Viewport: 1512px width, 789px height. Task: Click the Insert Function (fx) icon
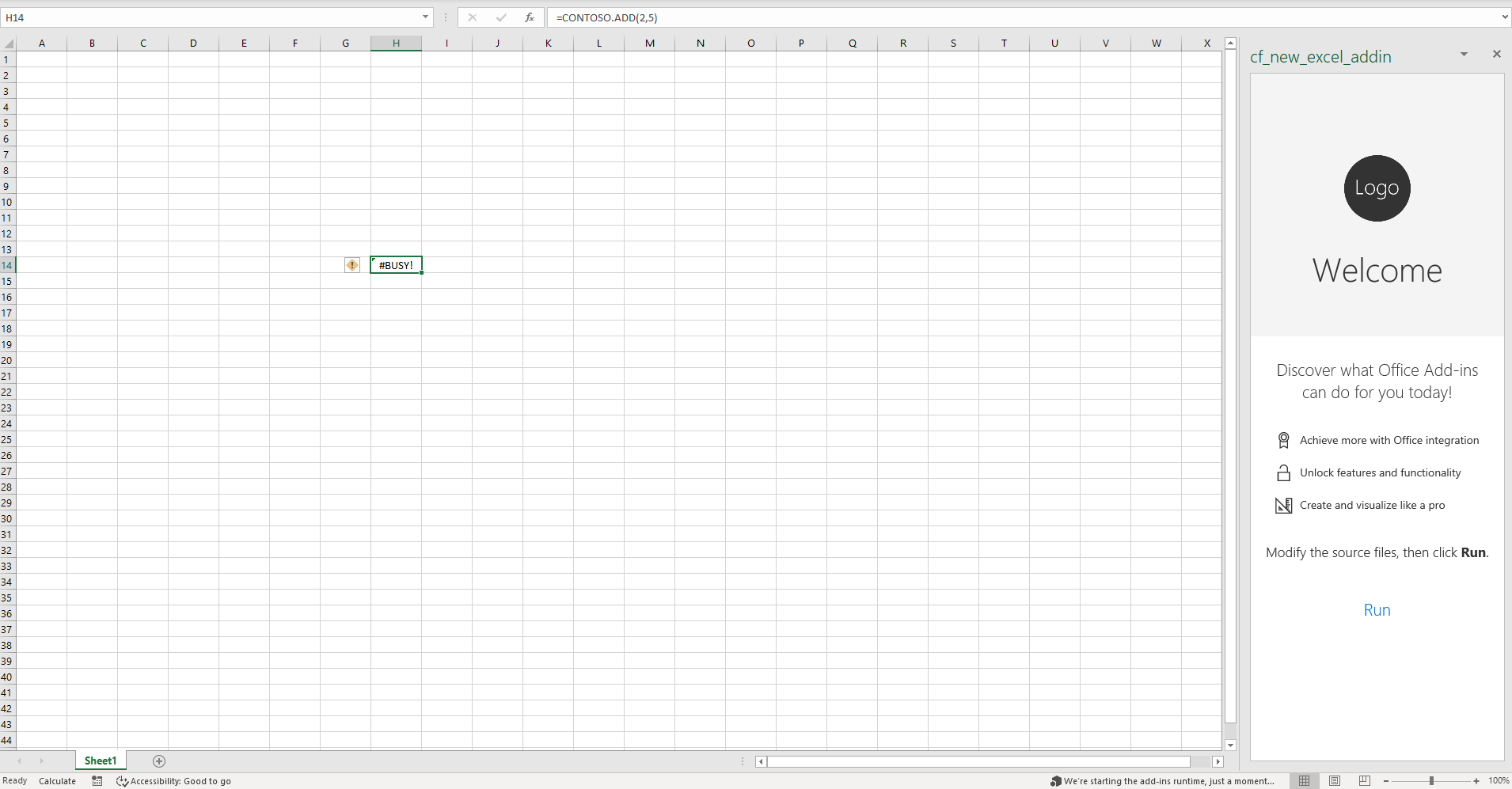[x=529, y=17]
